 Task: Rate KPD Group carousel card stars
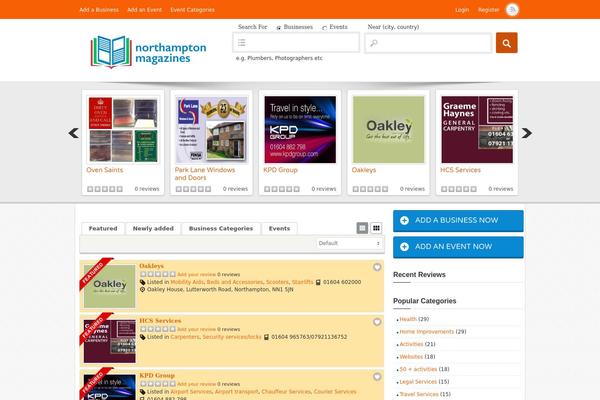coord(282,189)
